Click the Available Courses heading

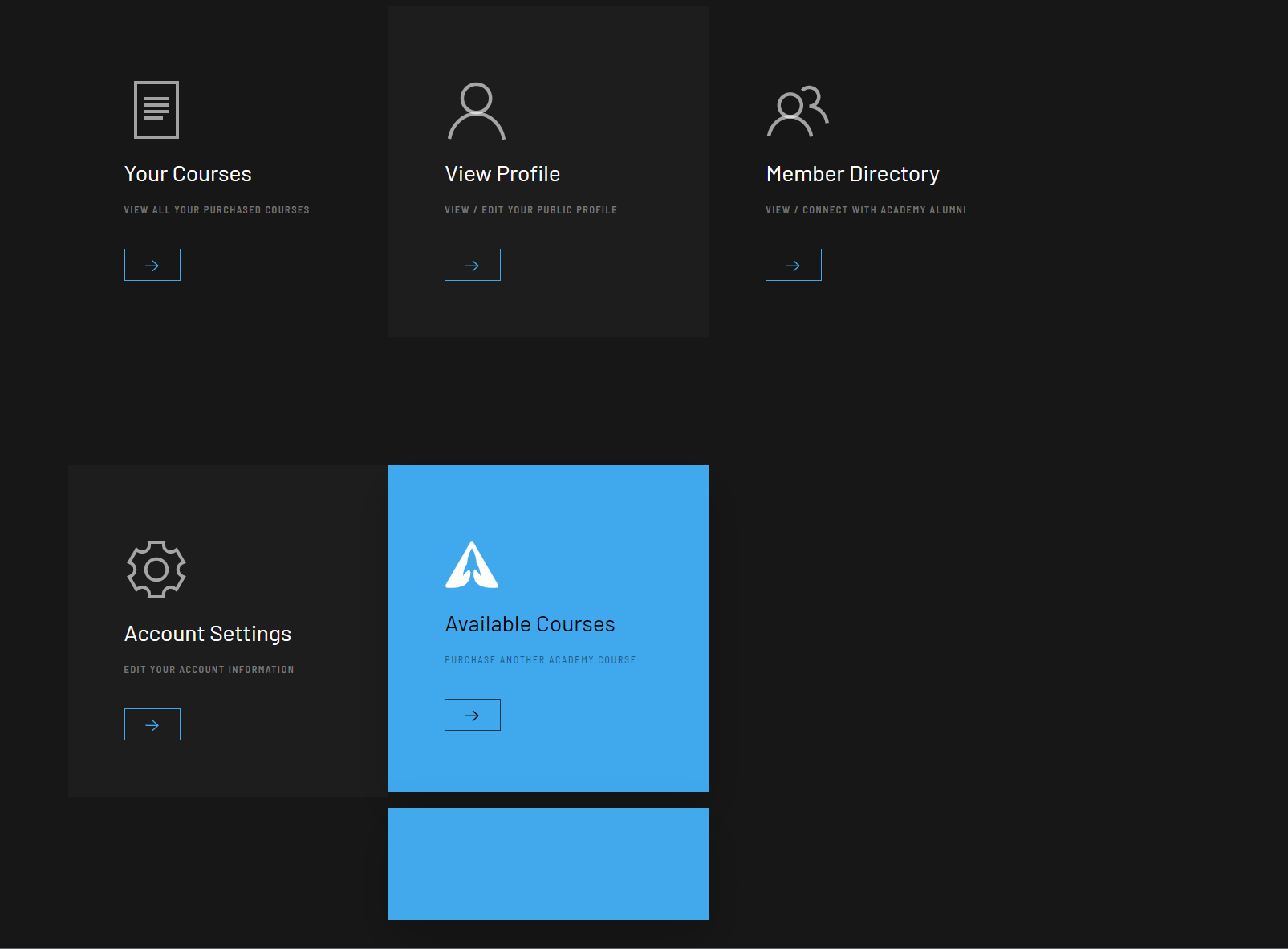click(530, 624)
